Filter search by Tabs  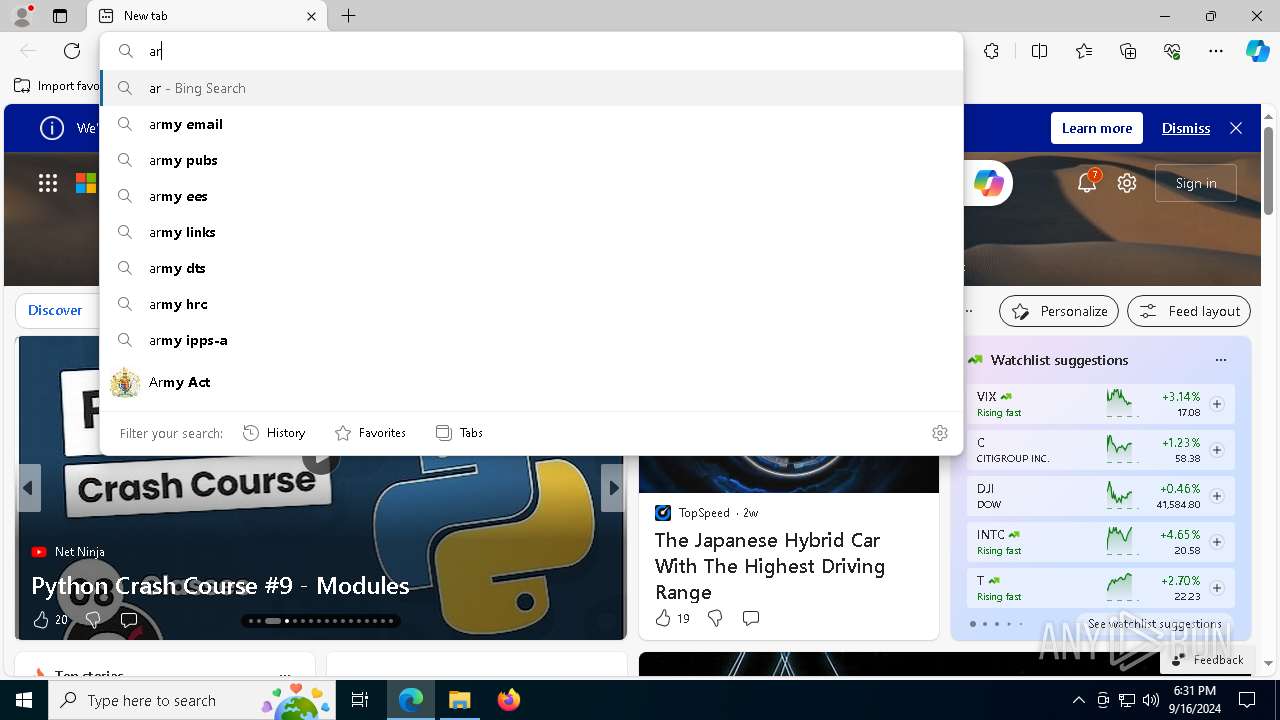[x=459, y=433]
